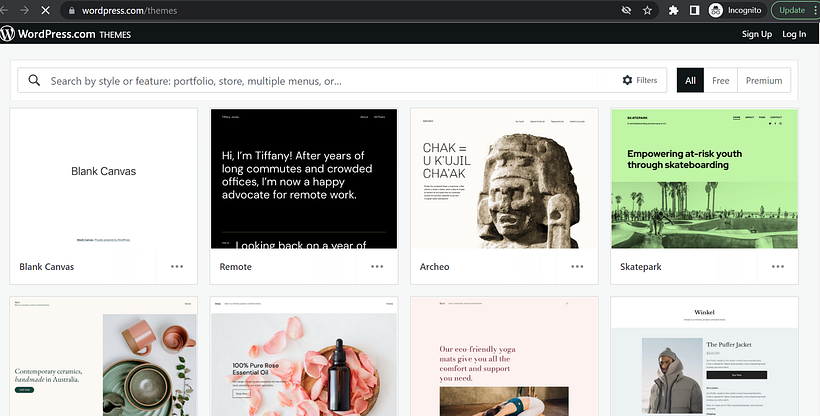Stop loading the page
The image size is (820, 416).
(x=45, y=10)
